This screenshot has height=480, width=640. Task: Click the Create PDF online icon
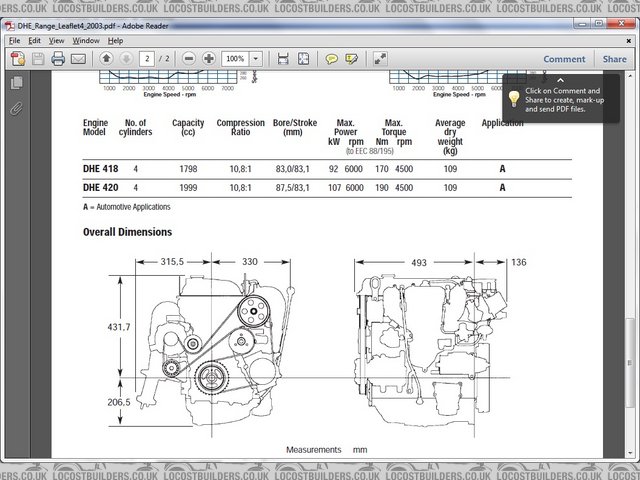click(x=17, y=59)
